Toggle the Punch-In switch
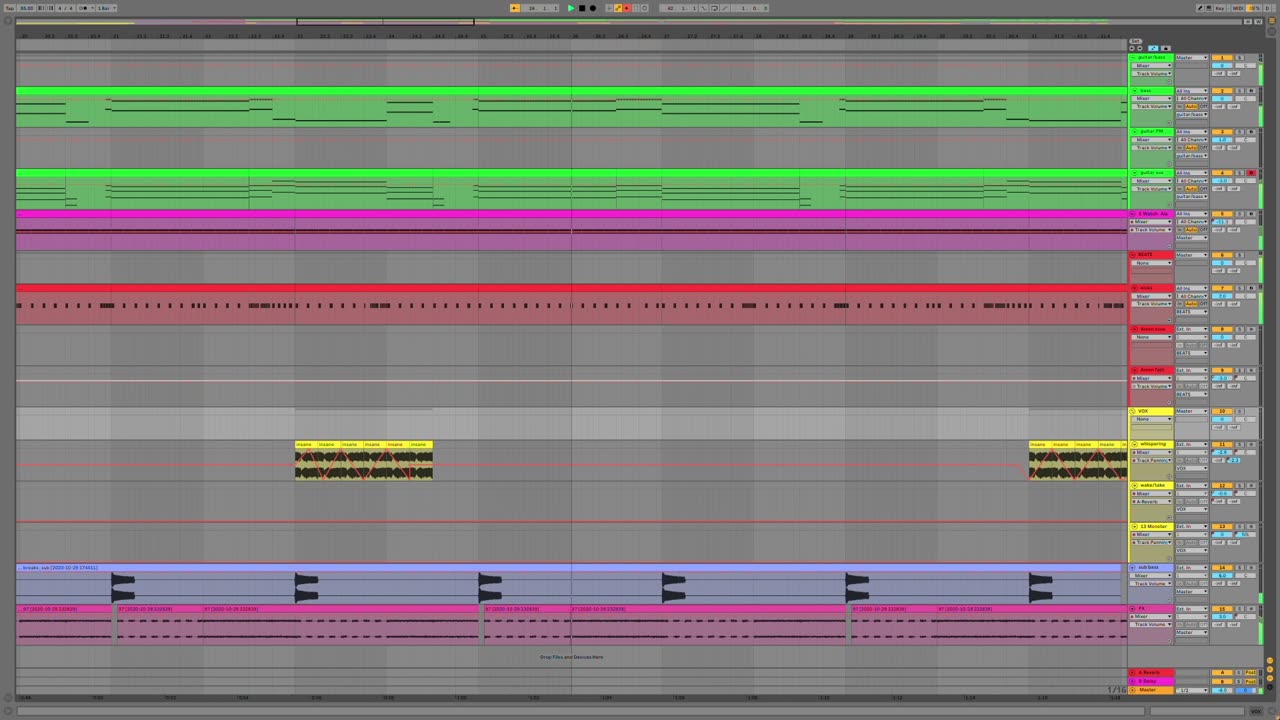The height and width of the screenshot is (720, 1280). (705, 8)
